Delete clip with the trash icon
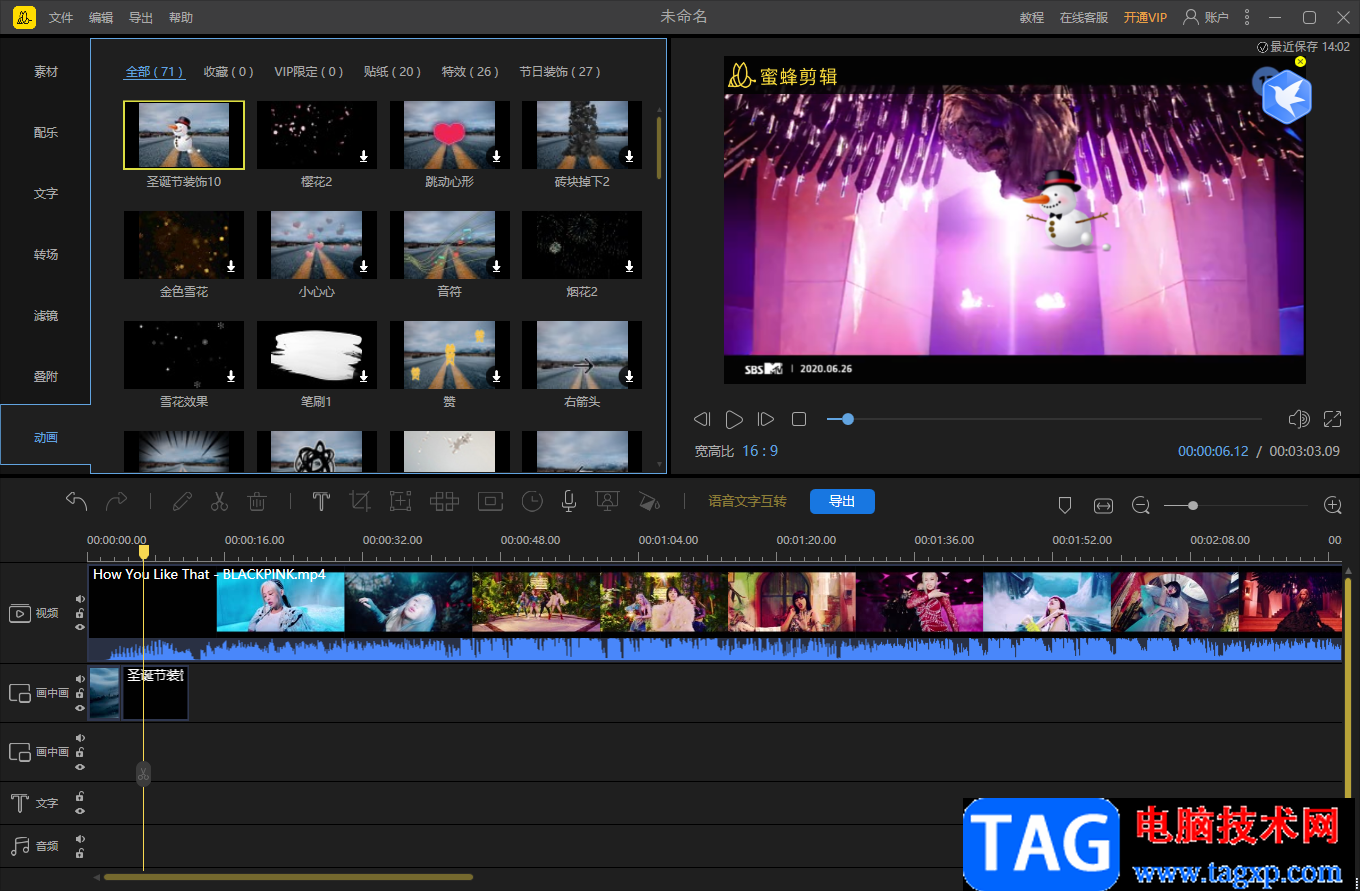This screenshot has height=891, width=1360. pos(257,501)
